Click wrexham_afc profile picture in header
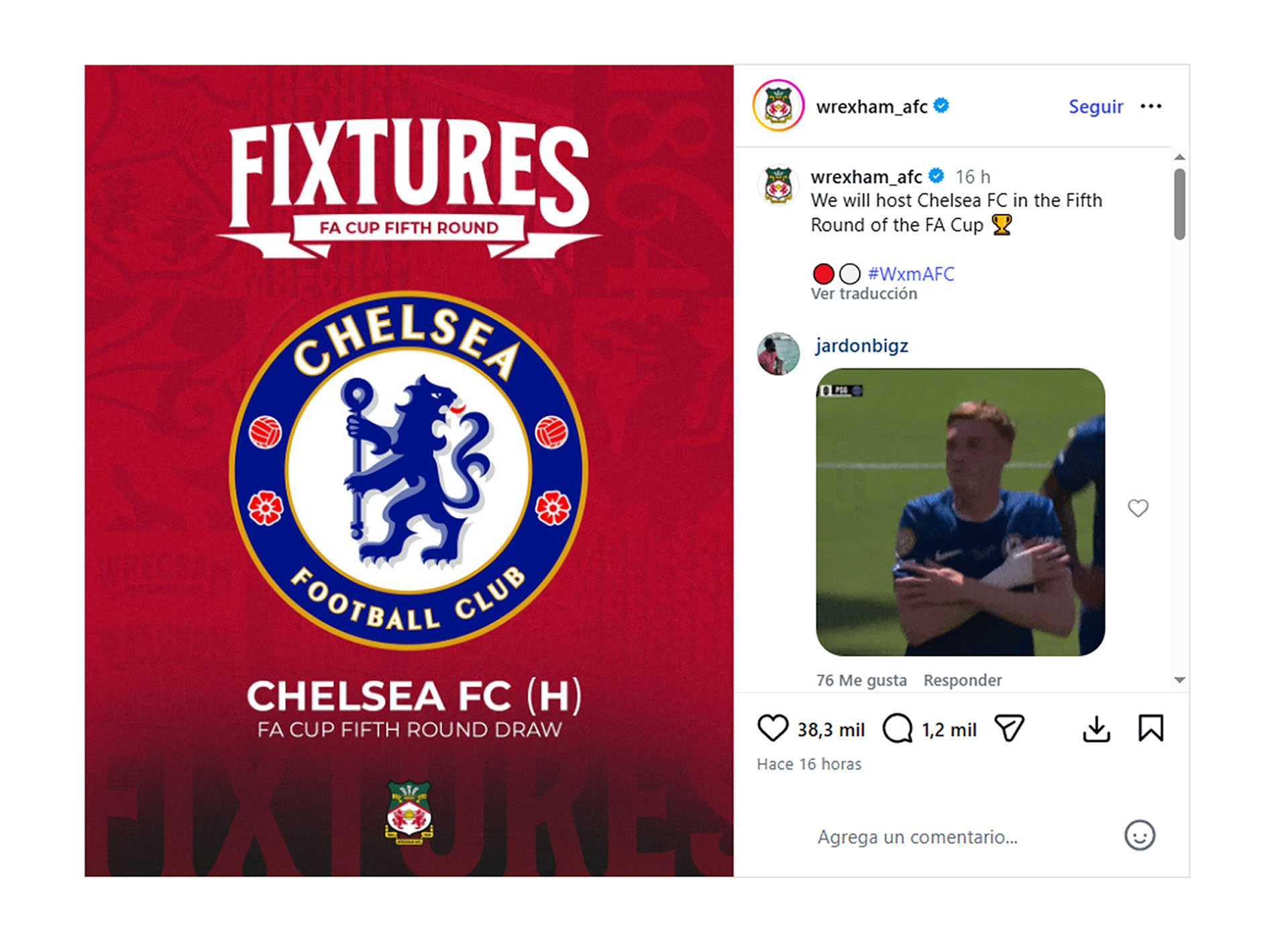1288x948 pixels. pyautogui.click(x=778, y=106)
